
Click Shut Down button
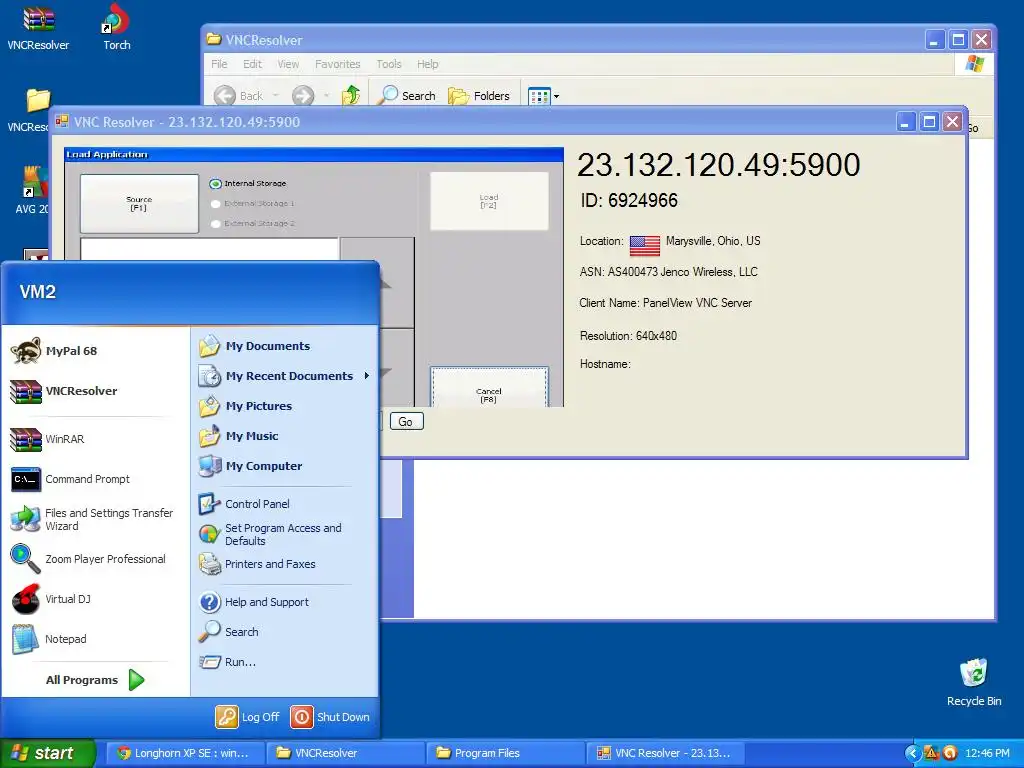[330, 716]
